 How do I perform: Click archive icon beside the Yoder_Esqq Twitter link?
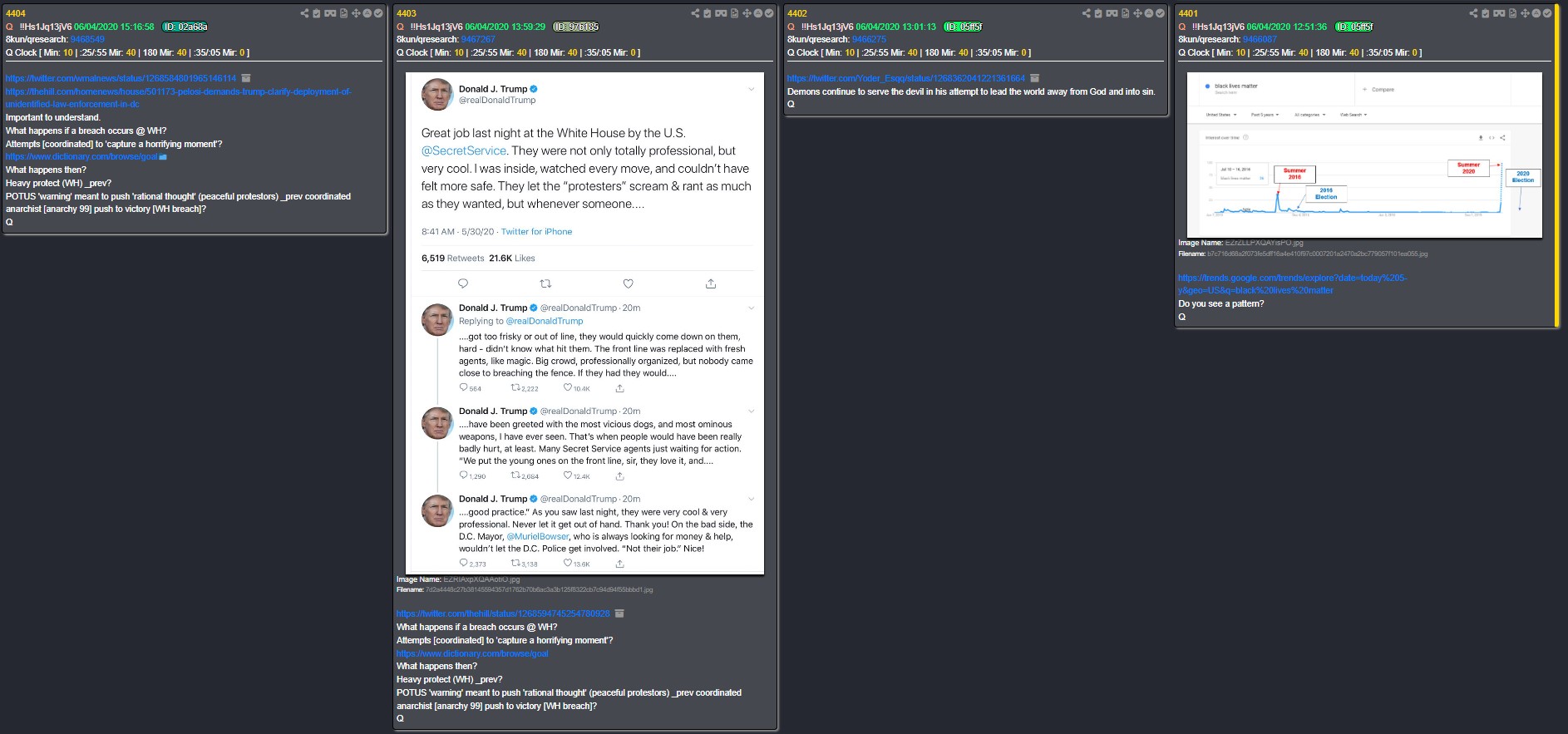[x=1035, y=78]
